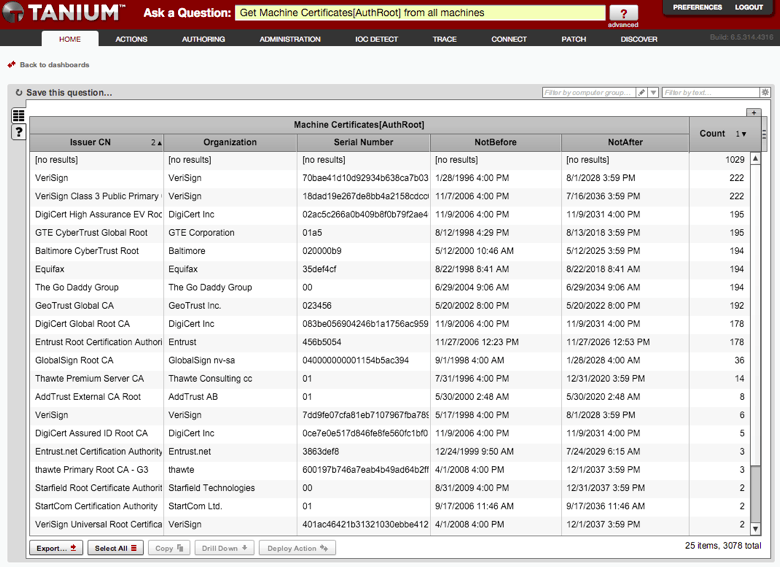Click the Filter by text field
The height and width of the screenshot is (567, 780).
pyautogui.click(x=711, y=93)
